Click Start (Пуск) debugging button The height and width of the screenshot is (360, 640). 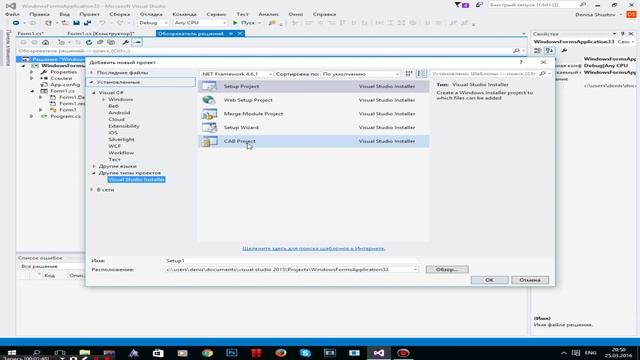[247, 23]
